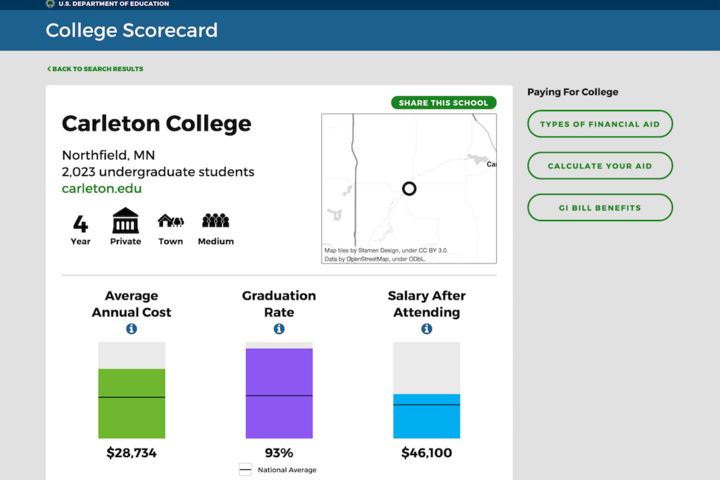Open Types of Financial Aid
The image size is (720, 480).
tap(600, 124)
